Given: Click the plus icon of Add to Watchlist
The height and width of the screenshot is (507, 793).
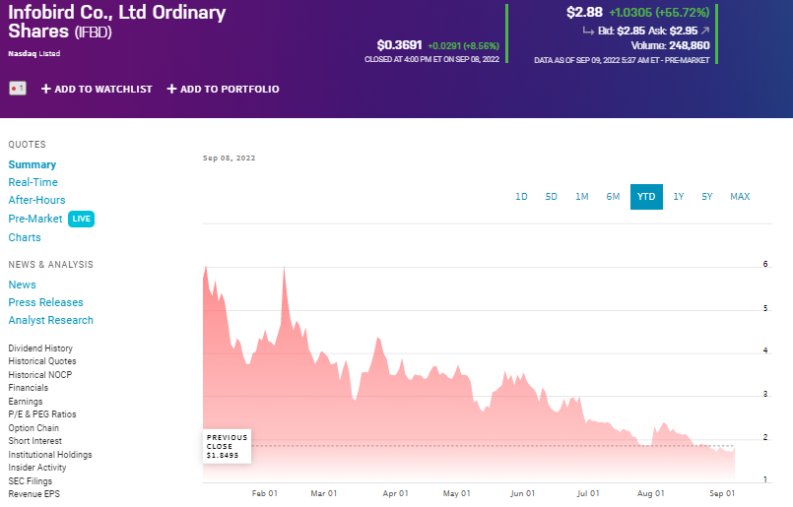Looking at the screenshot, I should (46, 89).
